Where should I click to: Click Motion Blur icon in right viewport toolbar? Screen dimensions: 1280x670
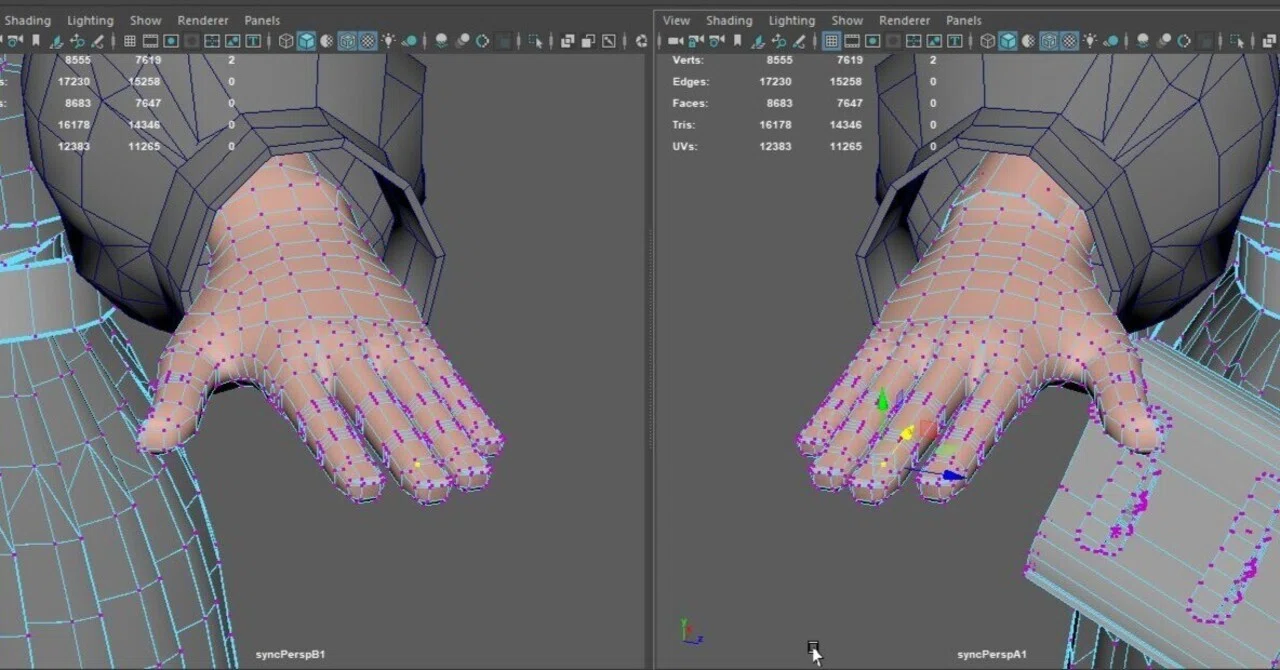tap(1164, 41)
